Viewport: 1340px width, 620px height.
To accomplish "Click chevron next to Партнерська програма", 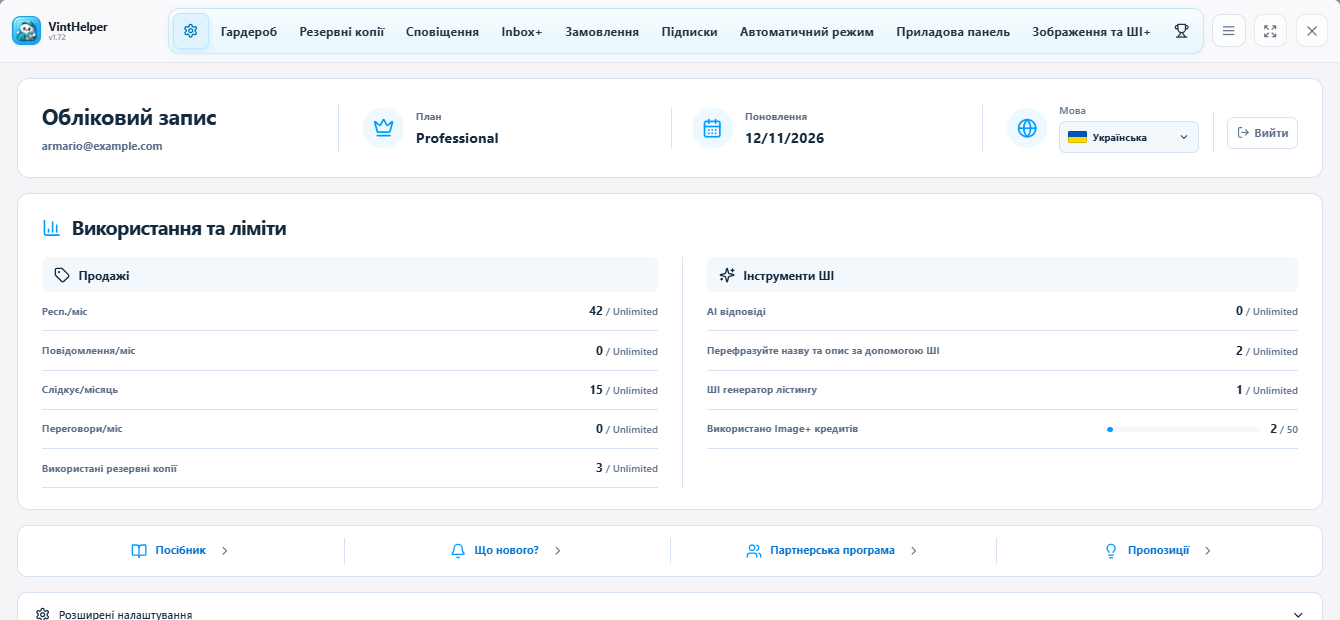I will tap(913, 550).
